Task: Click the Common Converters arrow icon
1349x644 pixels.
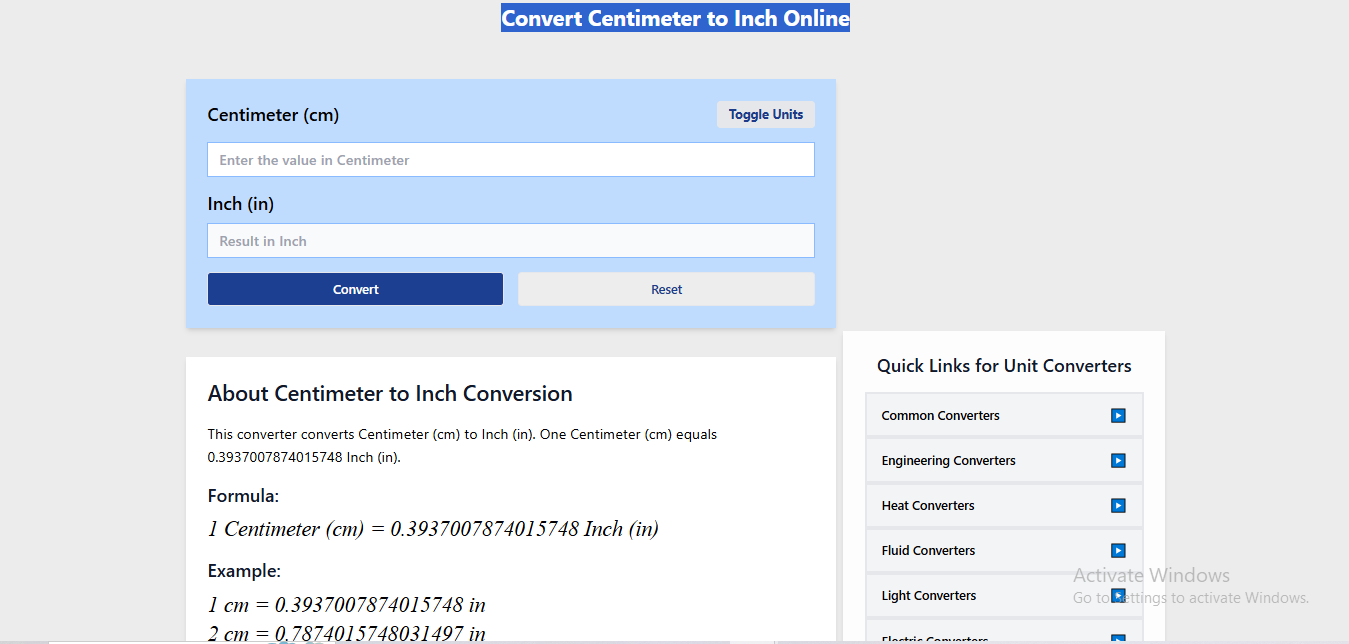Action: (1117, 414)
